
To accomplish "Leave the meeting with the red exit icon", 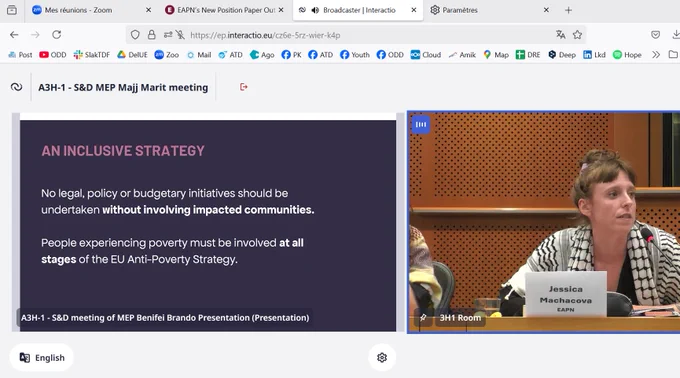I will [x=244, y=87].
